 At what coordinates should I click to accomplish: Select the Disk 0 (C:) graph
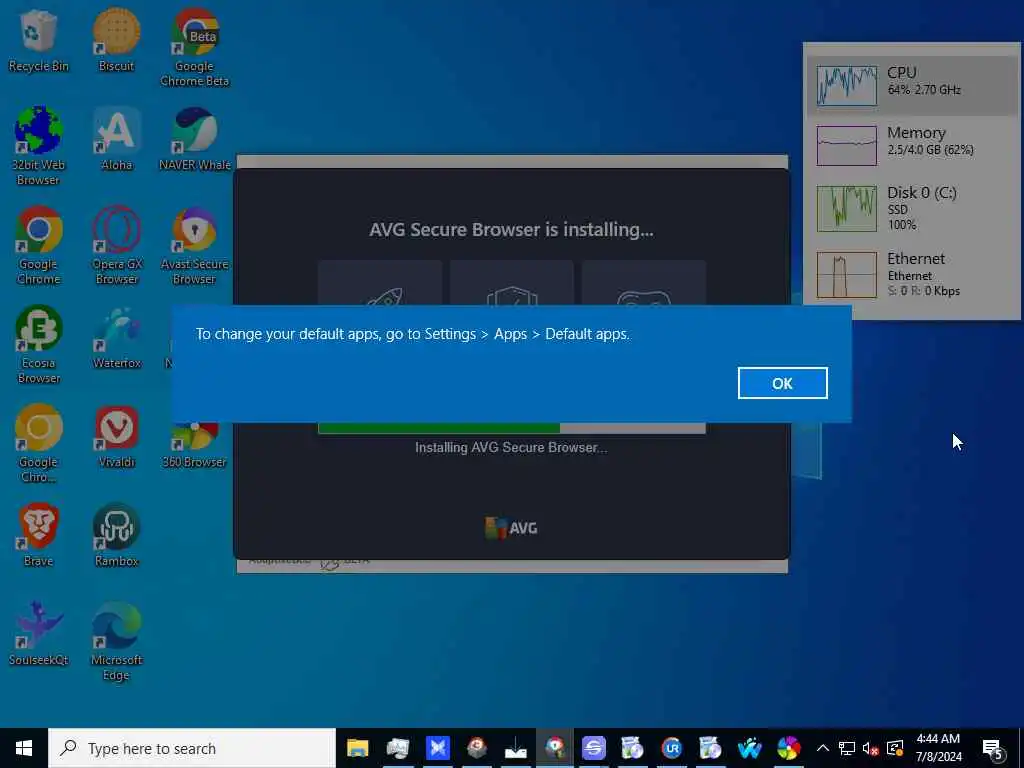[x=847, y=208]
